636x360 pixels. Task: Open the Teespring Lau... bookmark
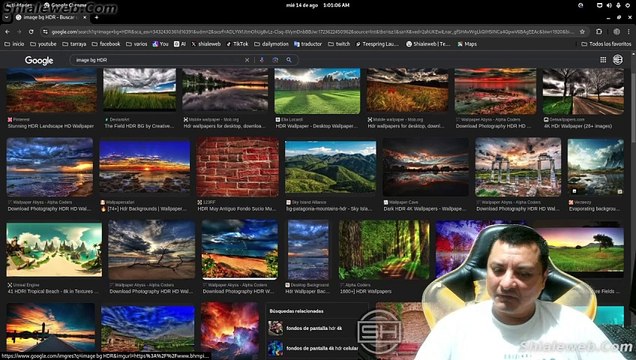377,44
